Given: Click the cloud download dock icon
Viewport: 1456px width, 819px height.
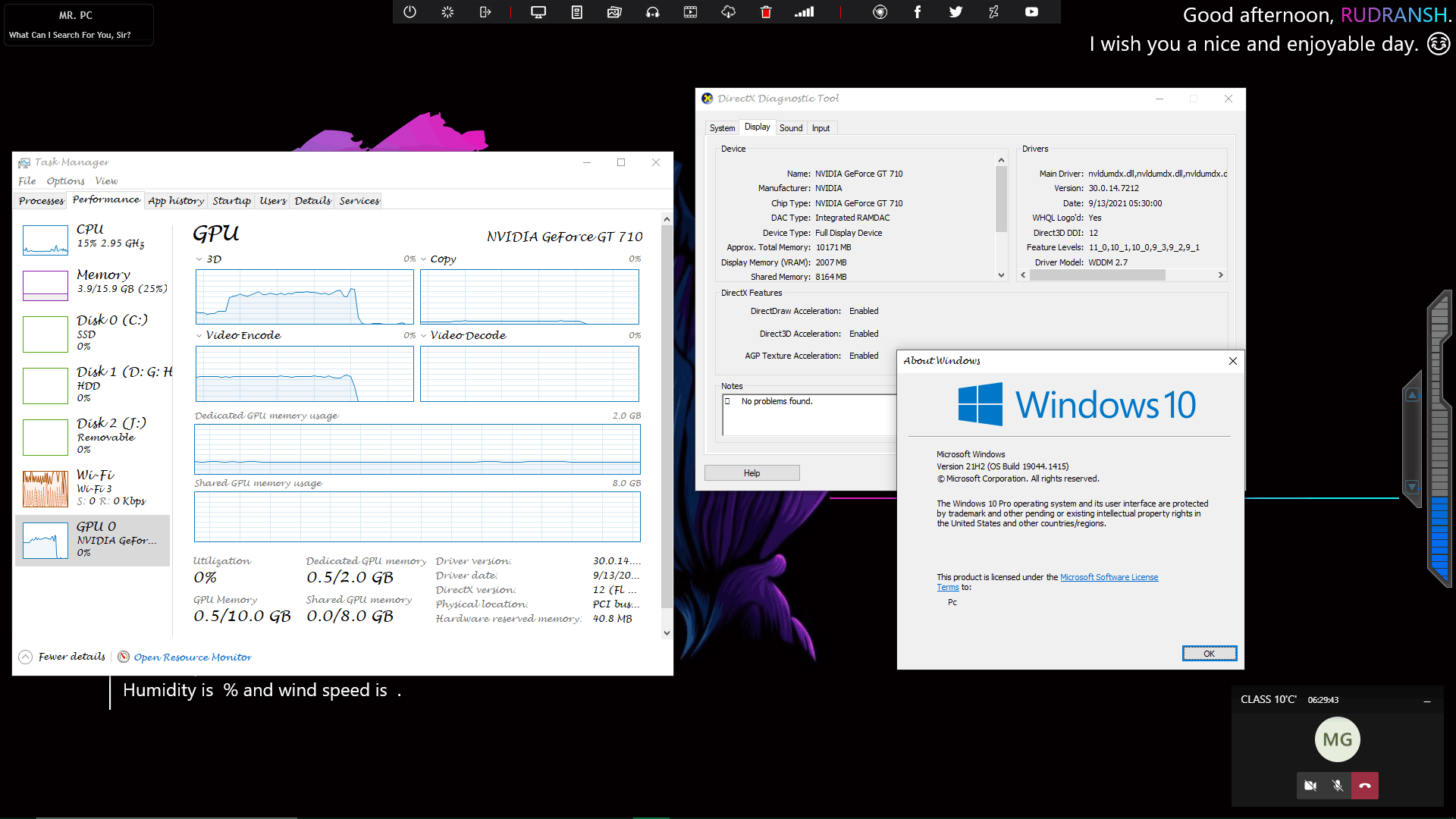Looking at the screenshot, I should tap(728, 12).
